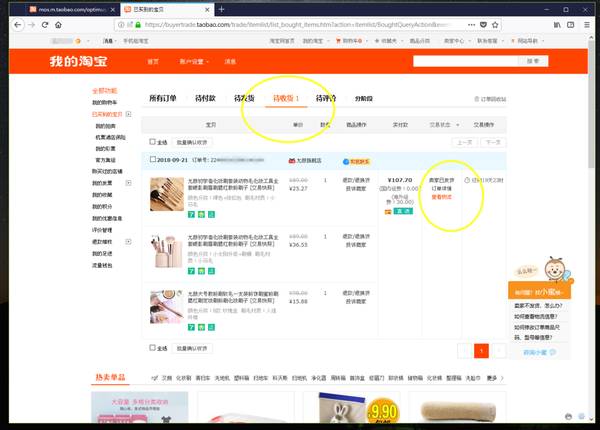
Task: Click the 下一页 next page button
Action: tap(493, 142)
